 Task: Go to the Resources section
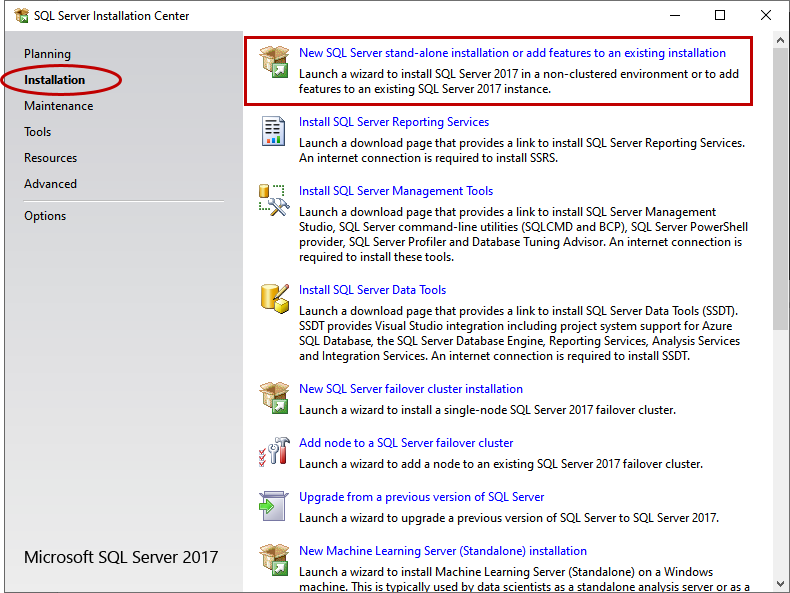point(50,158)
